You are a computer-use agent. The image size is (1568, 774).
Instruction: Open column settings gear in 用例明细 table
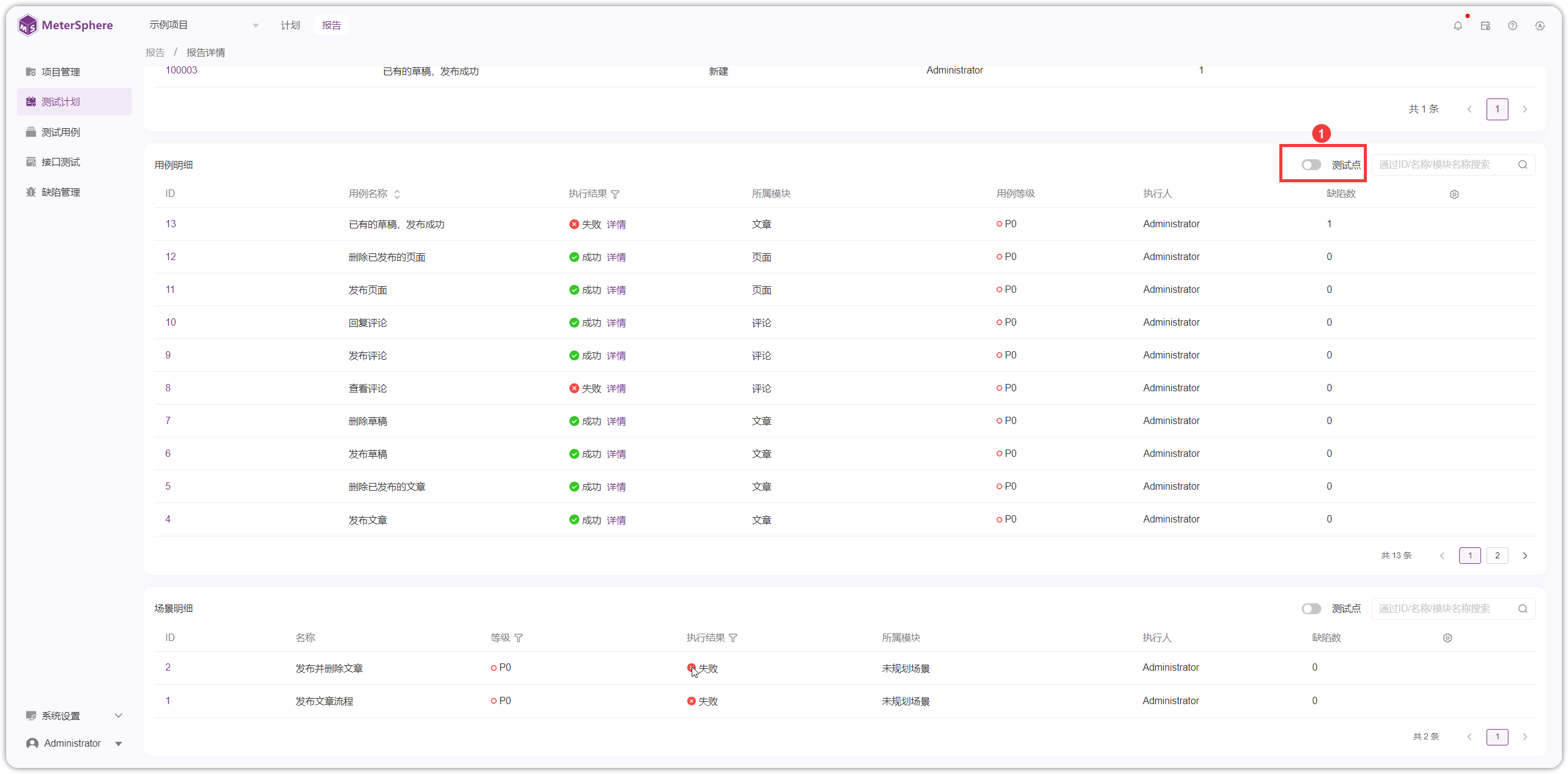[x=1454, y=194]
